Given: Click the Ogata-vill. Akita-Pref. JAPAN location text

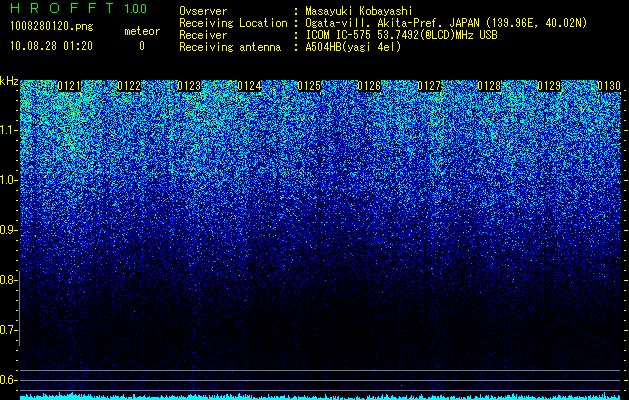Looking at the screenshot, I should (x=446, y=23).
